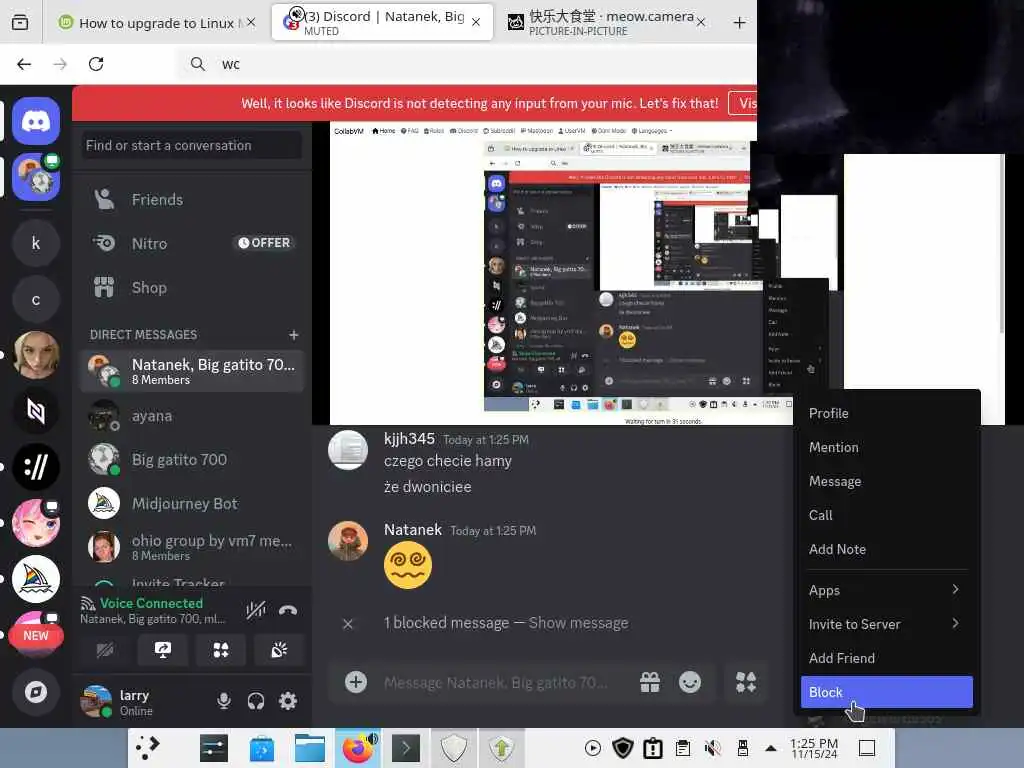Toggle noise suppression in voice panel

click(x=255, y=611)
